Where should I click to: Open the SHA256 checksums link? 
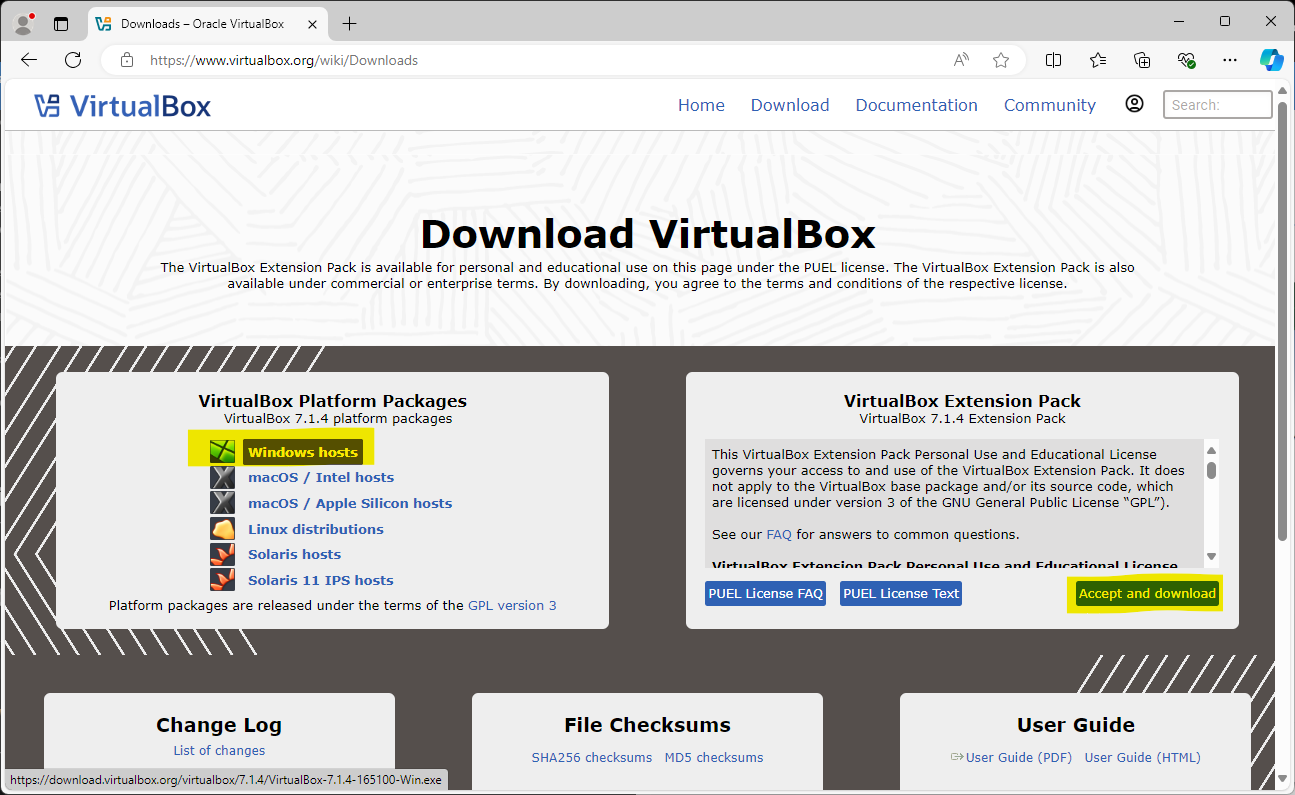click(x=592, y=757)
